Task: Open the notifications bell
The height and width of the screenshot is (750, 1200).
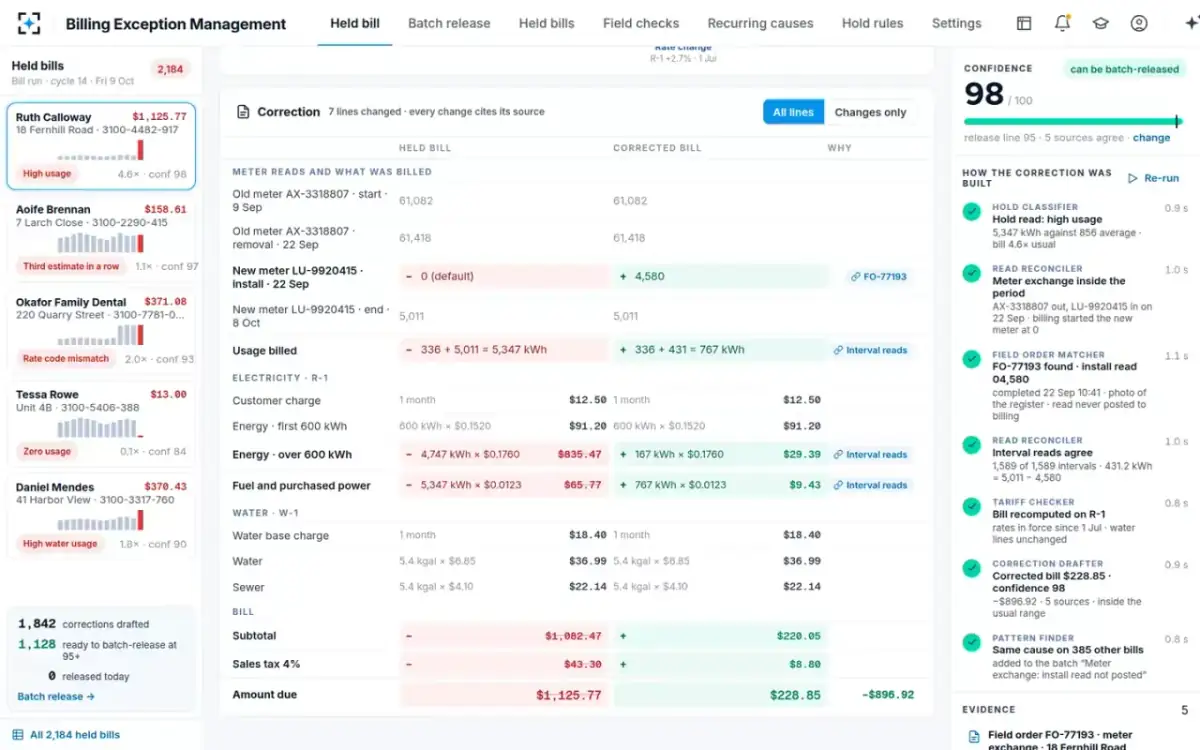Action: 1062,23
